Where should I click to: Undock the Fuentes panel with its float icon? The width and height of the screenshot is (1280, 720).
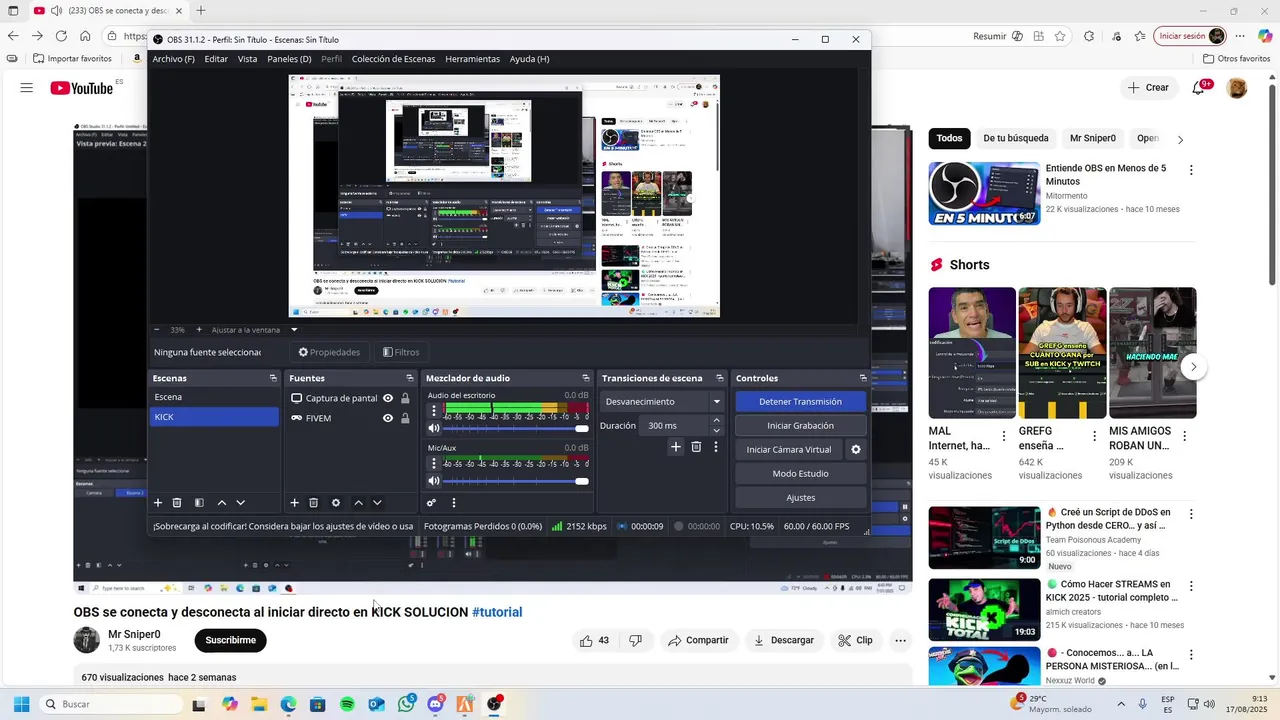409,378
